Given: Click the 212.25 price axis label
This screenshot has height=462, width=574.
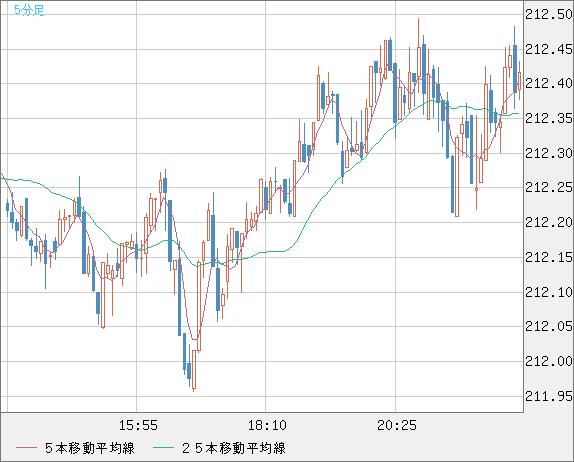Looking at the screenshot, I should pyautogui.click(x=549, y=187).
